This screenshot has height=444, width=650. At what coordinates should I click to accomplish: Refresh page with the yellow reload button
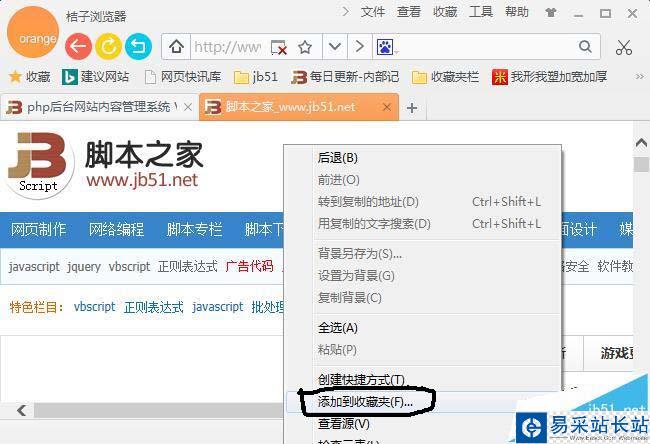point(108,46)
